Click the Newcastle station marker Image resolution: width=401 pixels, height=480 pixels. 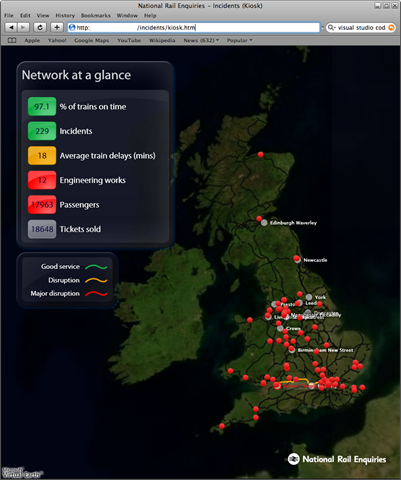tap(298, 260)
